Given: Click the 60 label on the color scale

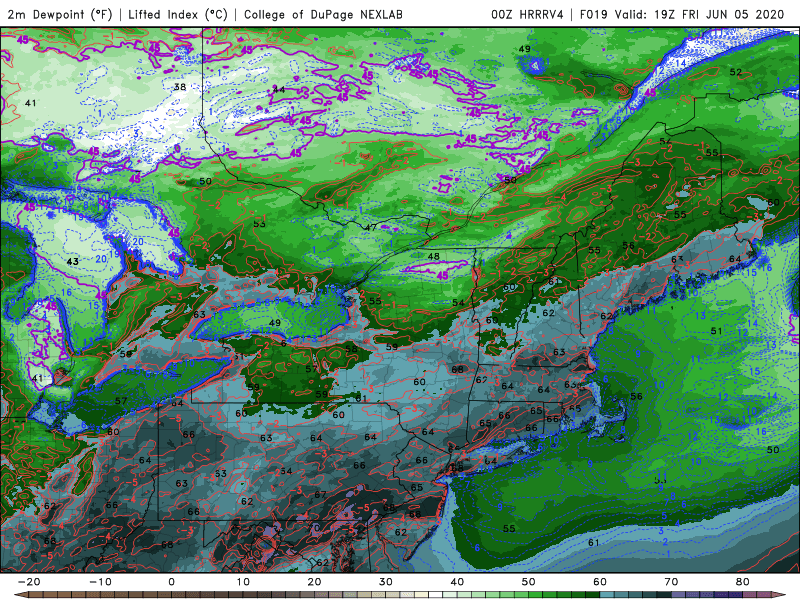Looking at the screenshot, I should (600, 582).
